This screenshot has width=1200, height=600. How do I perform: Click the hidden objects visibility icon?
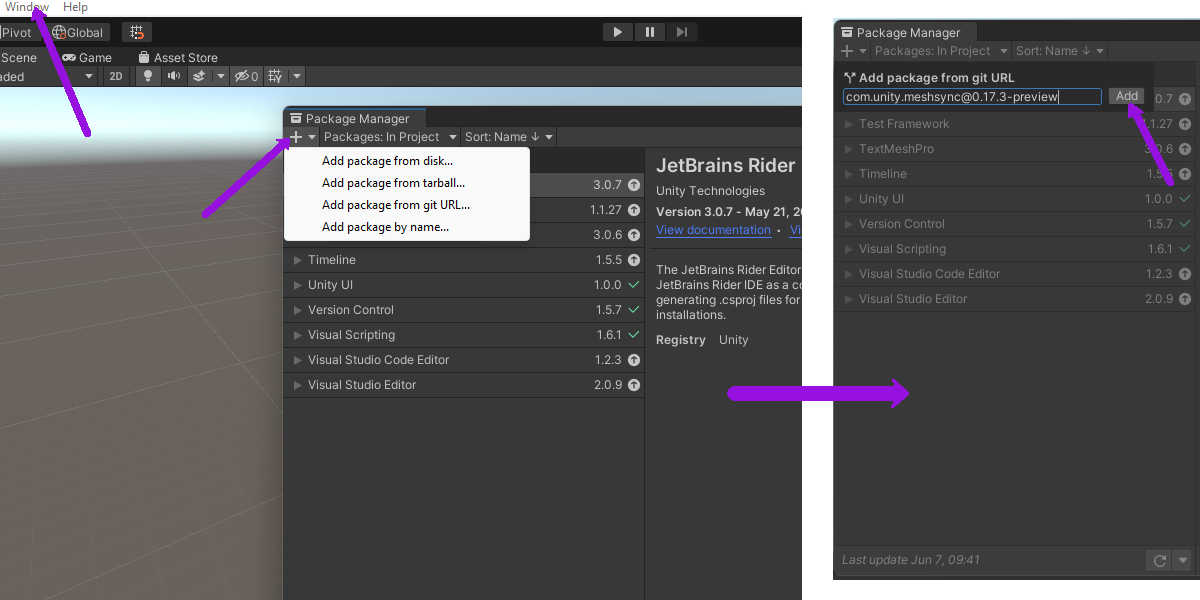click(245, 76)
